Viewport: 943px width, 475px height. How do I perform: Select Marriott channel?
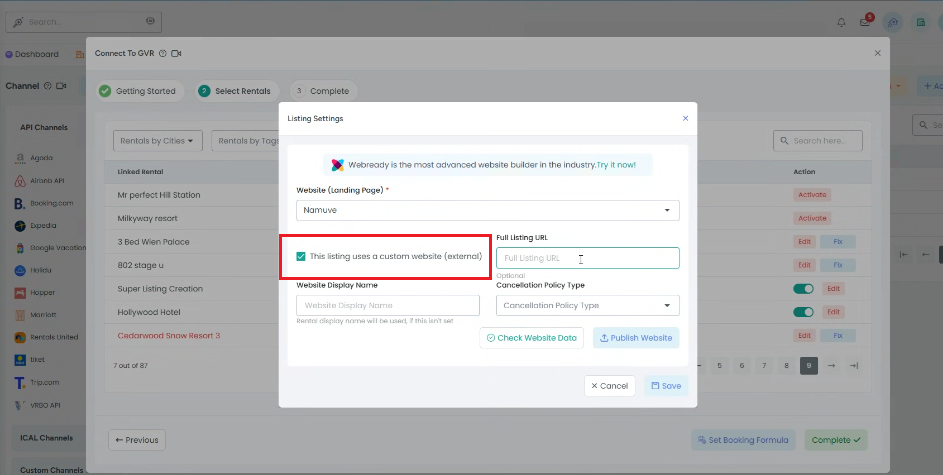coord(35,315)
